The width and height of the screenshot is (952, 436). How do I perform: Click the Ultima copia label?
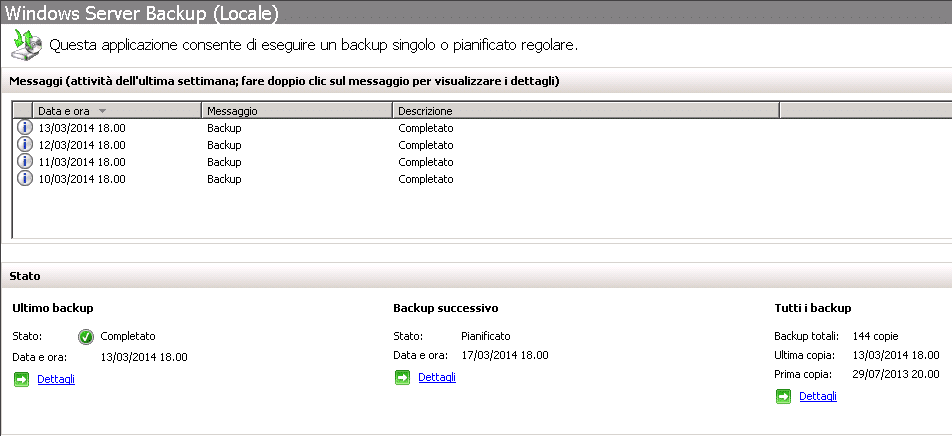pyautogui.click(x=804, y=355)
